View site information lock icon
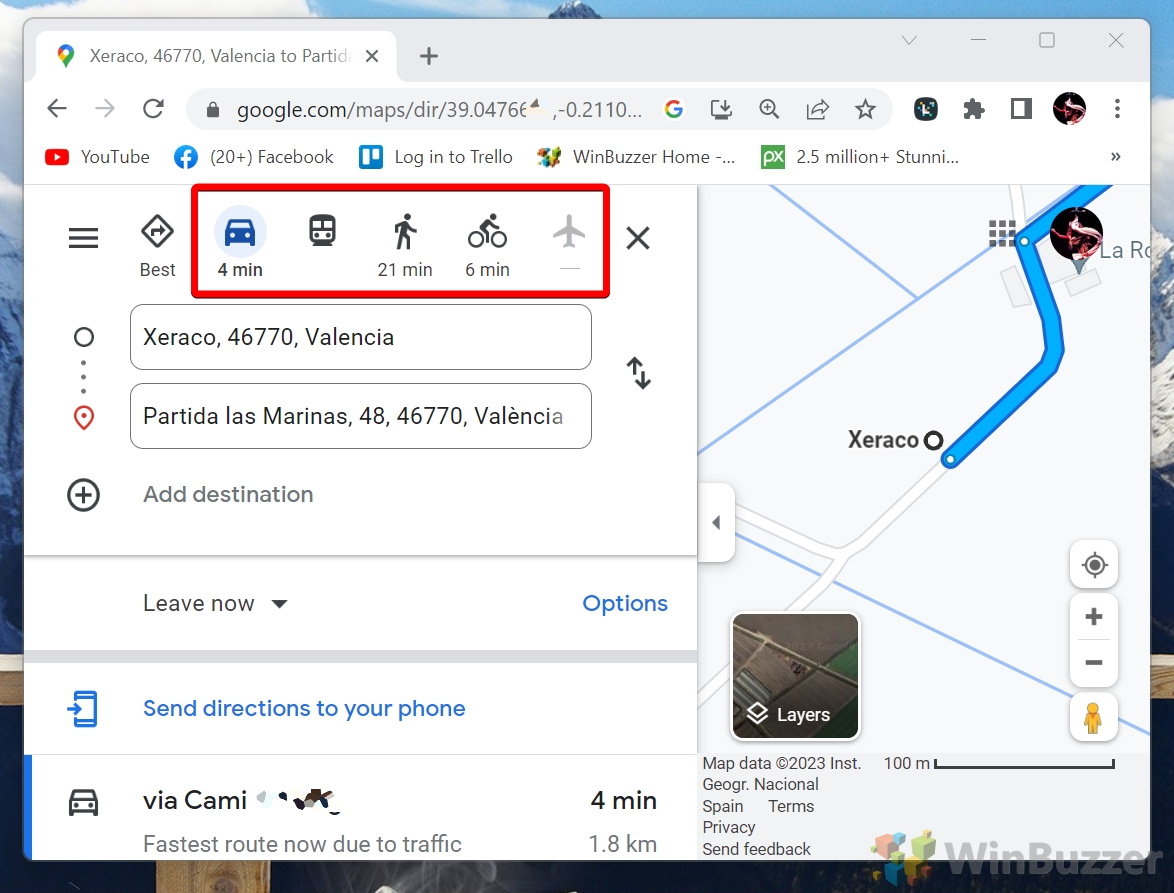Screen dimensions: 1174x893 [x=213, y=110]
